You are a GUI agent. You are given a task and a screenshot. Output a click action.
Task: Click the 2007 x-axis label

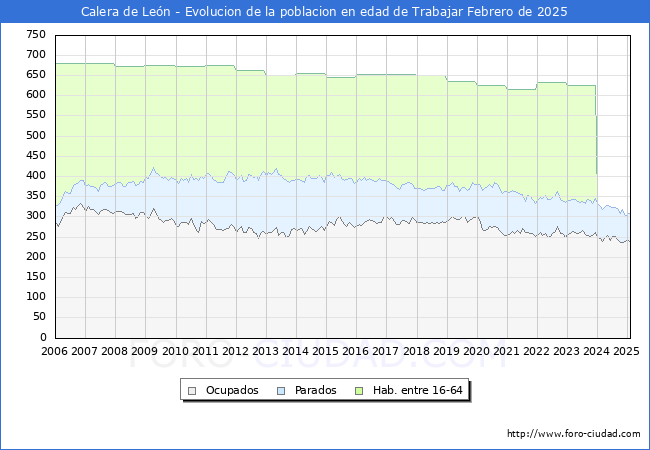(84, 351)
